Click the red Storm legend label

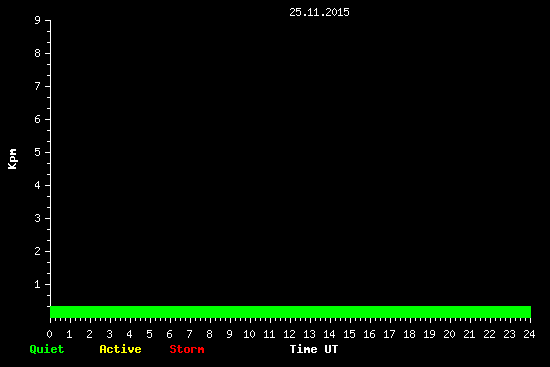(187, 349)
